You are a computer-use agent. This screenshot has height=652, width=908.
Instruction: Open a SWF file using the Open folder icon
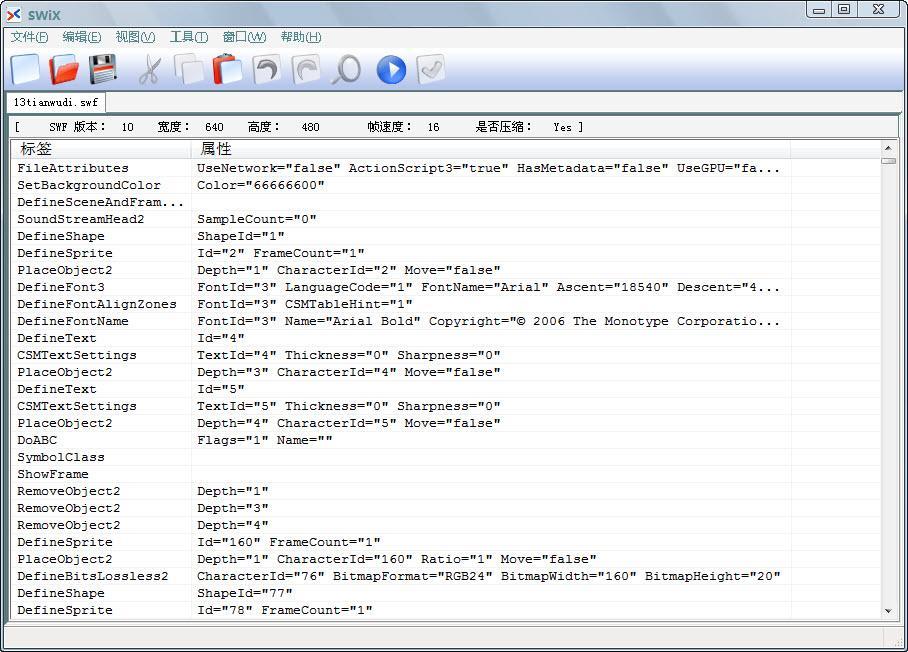click(65, 69)
